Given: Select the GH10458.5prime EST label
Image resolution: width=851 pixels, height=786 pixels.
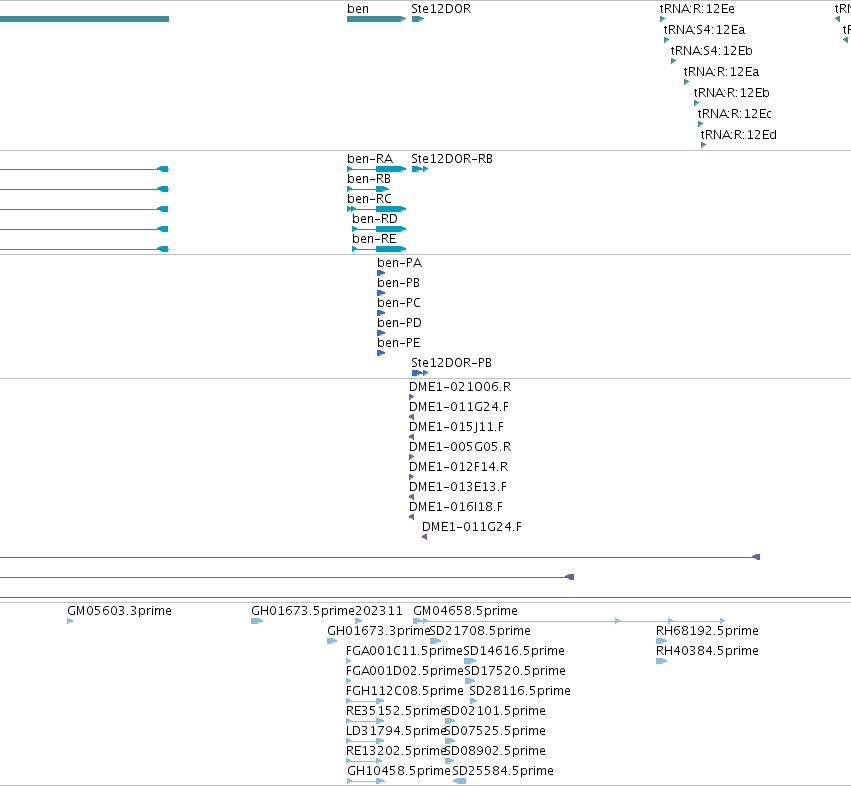Looking at the screenshot, I should pos(399,771).
